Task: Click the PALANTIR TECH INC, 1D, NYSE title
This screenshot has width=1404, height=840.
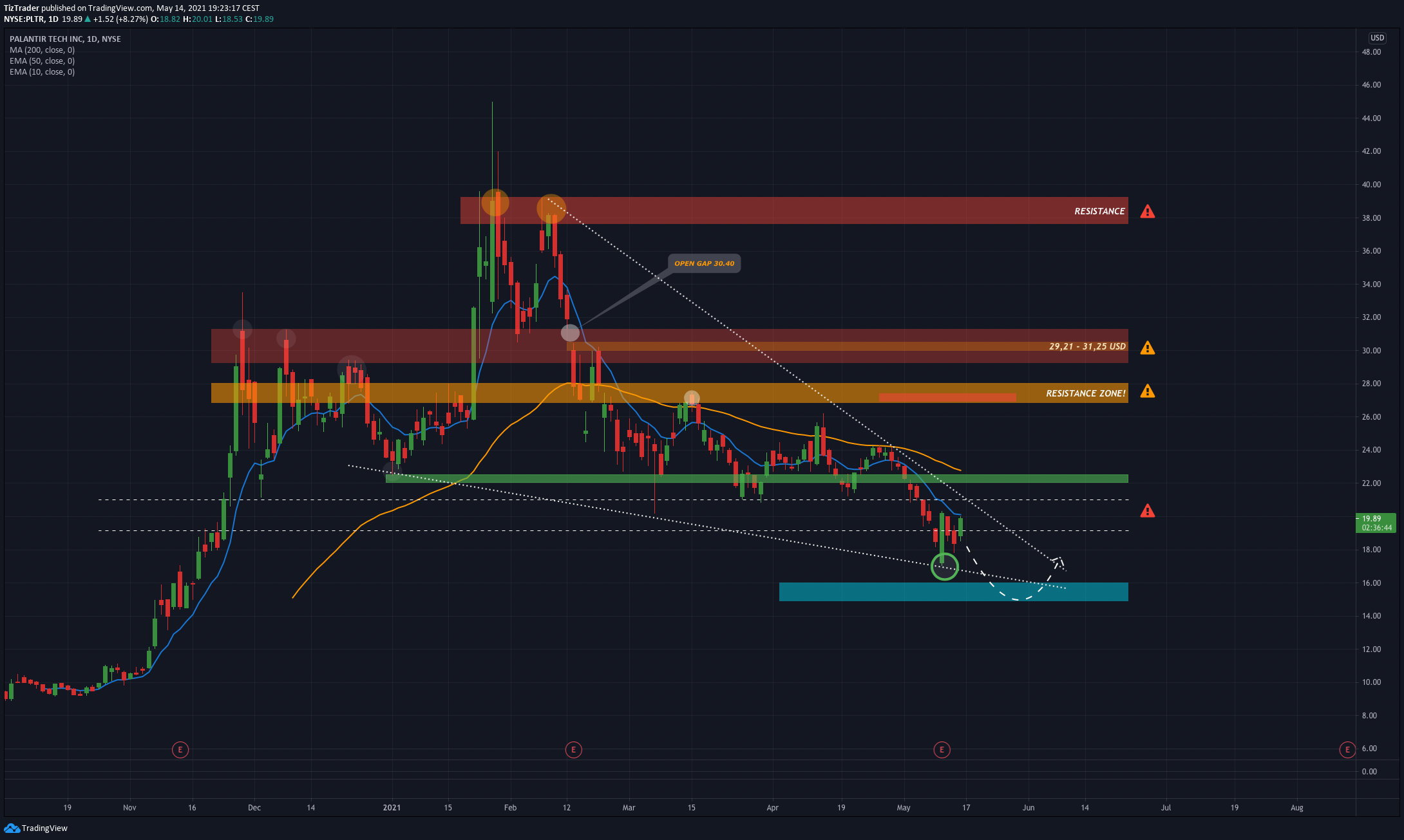Action: [65, 39]
